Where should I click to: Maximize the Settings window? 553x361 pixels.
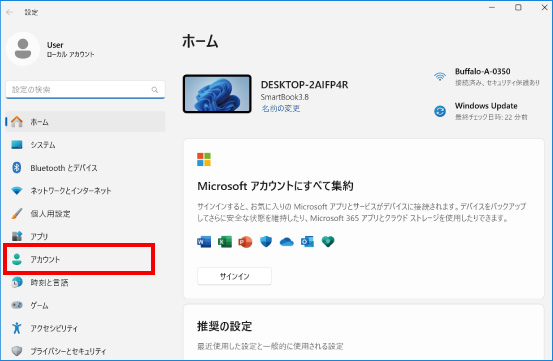tap(518, 7)
